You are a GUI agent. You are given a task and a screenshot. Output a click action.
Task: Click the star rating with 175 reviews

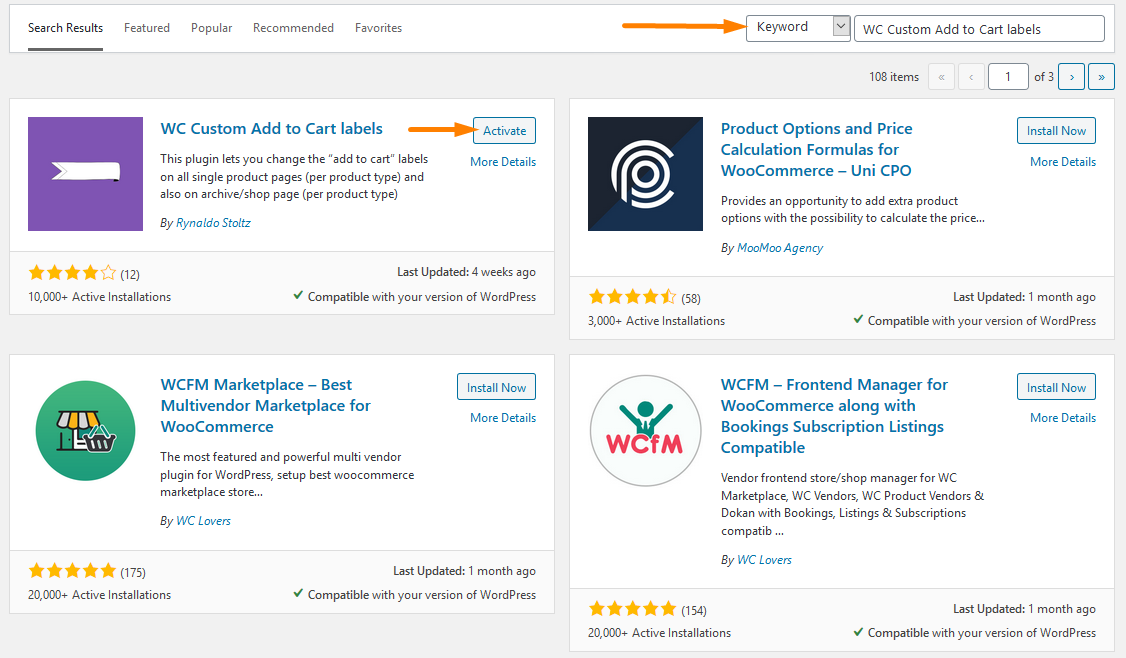click(x=72, y=571)
